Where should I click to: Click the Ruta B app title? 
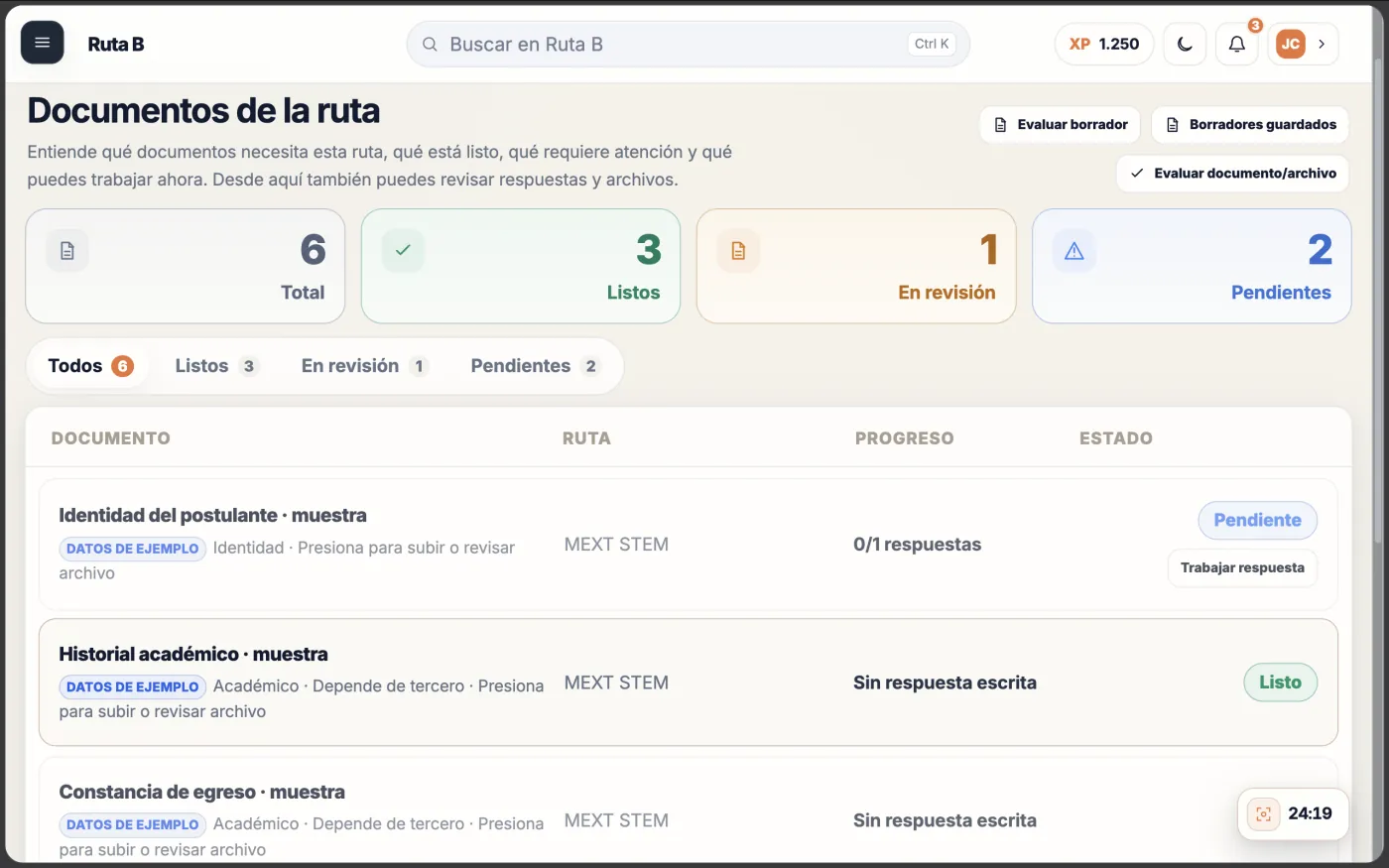point(116,45)
